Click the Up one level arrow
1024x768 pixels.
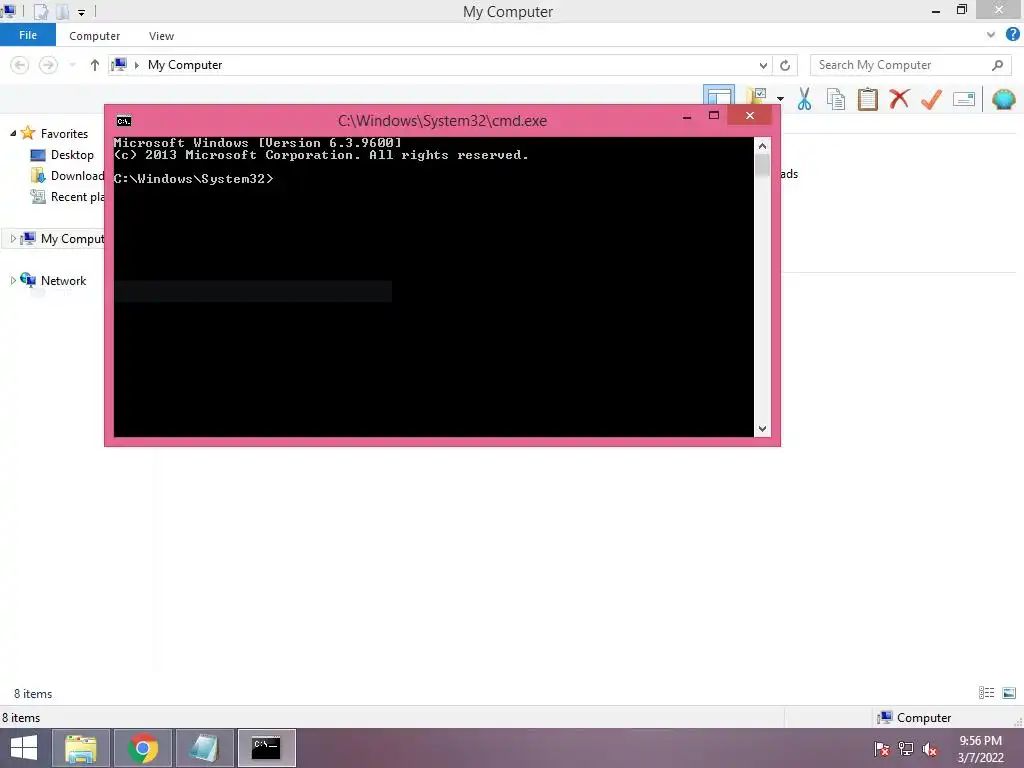95,65
